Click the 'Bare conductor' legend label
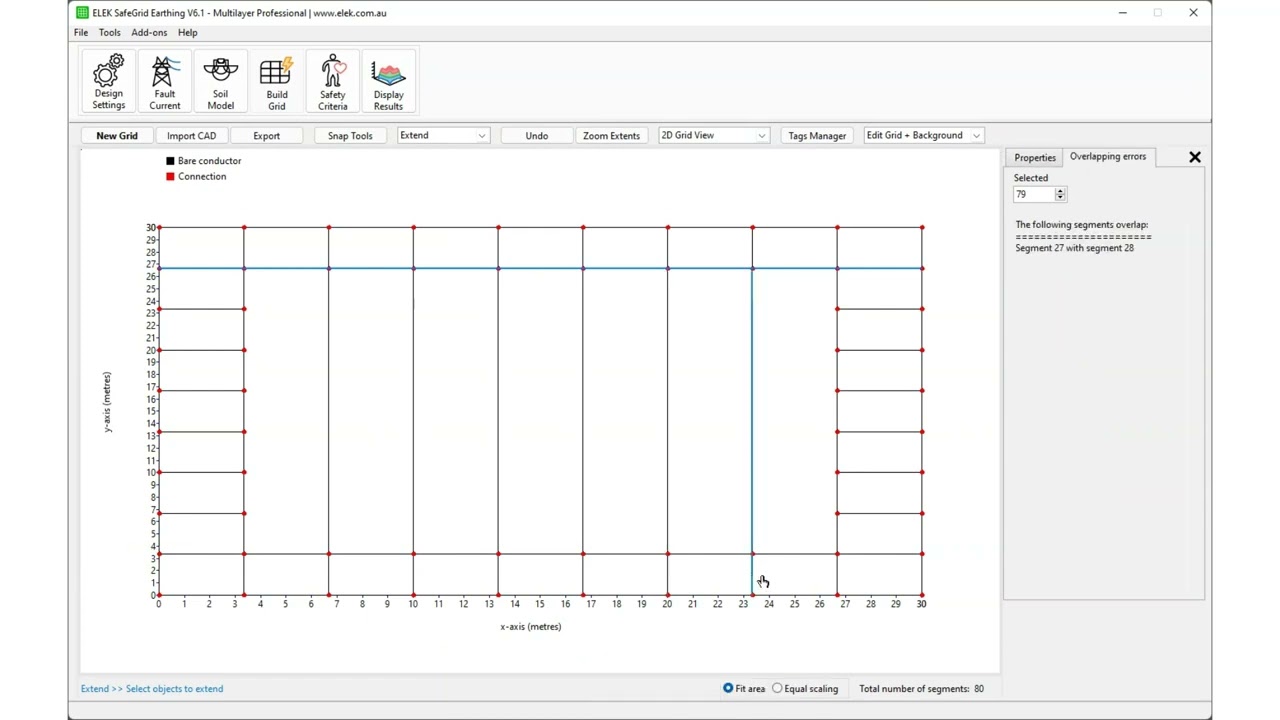This screenshot has width=1280, height=720. tap(209, 161)
